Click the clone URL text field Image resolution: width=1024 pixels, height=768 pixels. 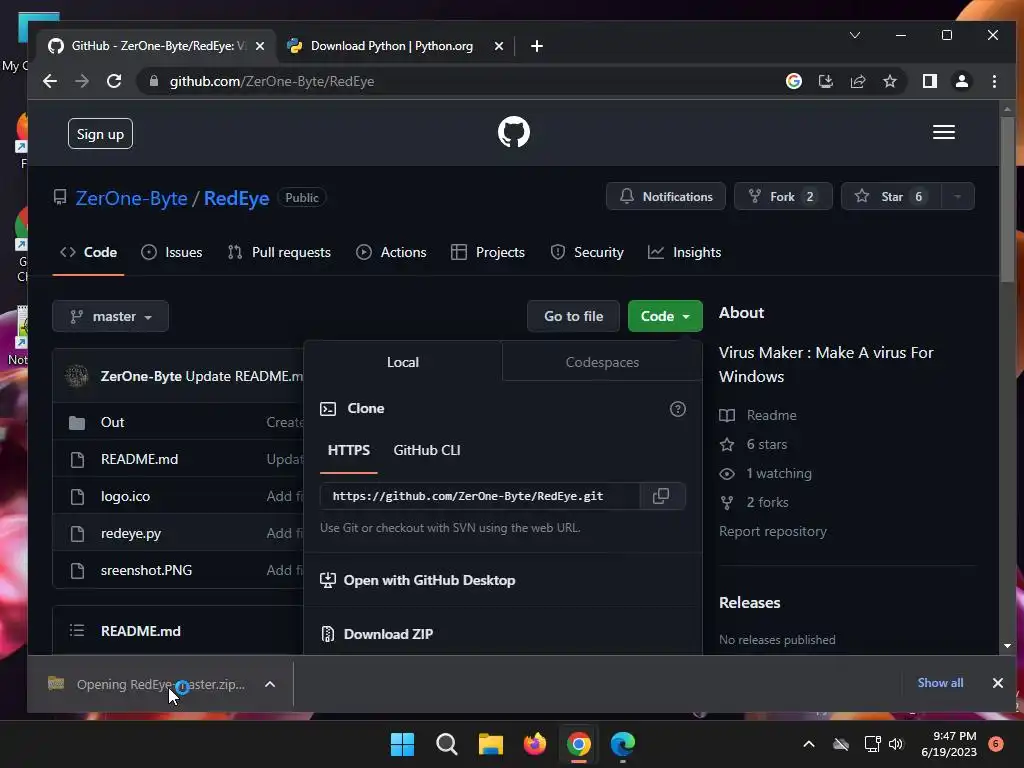[479, 496]
